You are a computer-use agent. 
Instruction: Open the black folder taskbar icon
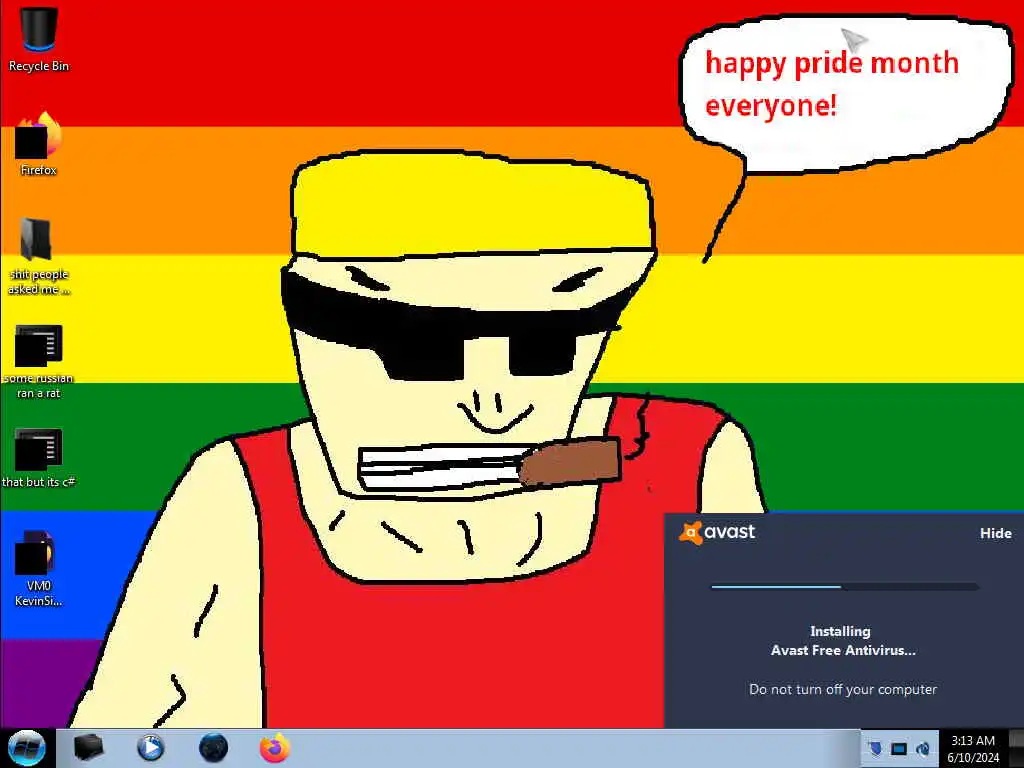point(88,748)
